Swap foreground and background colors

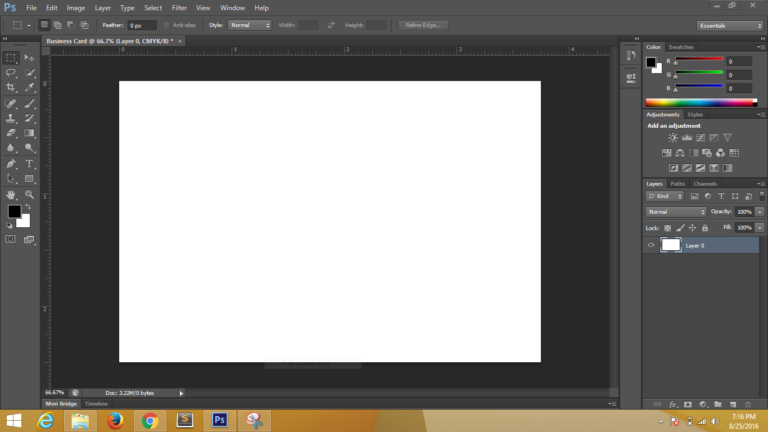click(x=28, y=207)
